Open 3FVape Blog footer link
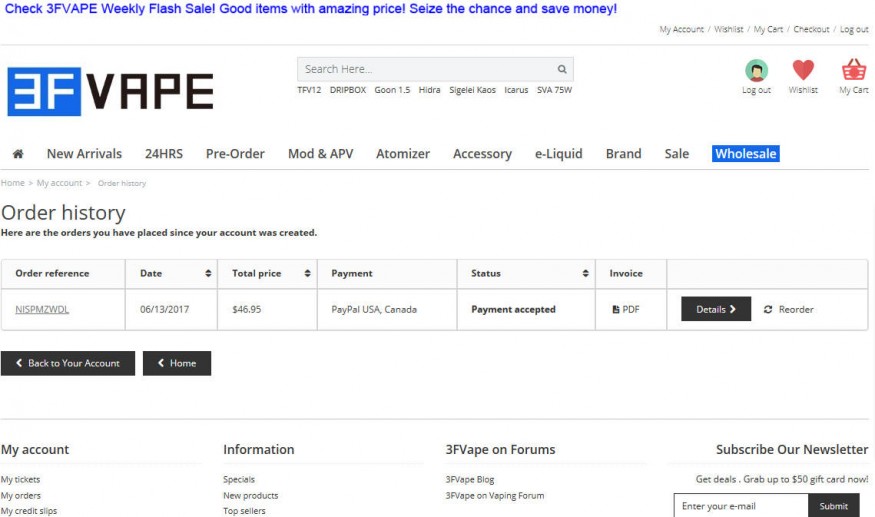This screenshot has width=875, height=517. [470, 480]
